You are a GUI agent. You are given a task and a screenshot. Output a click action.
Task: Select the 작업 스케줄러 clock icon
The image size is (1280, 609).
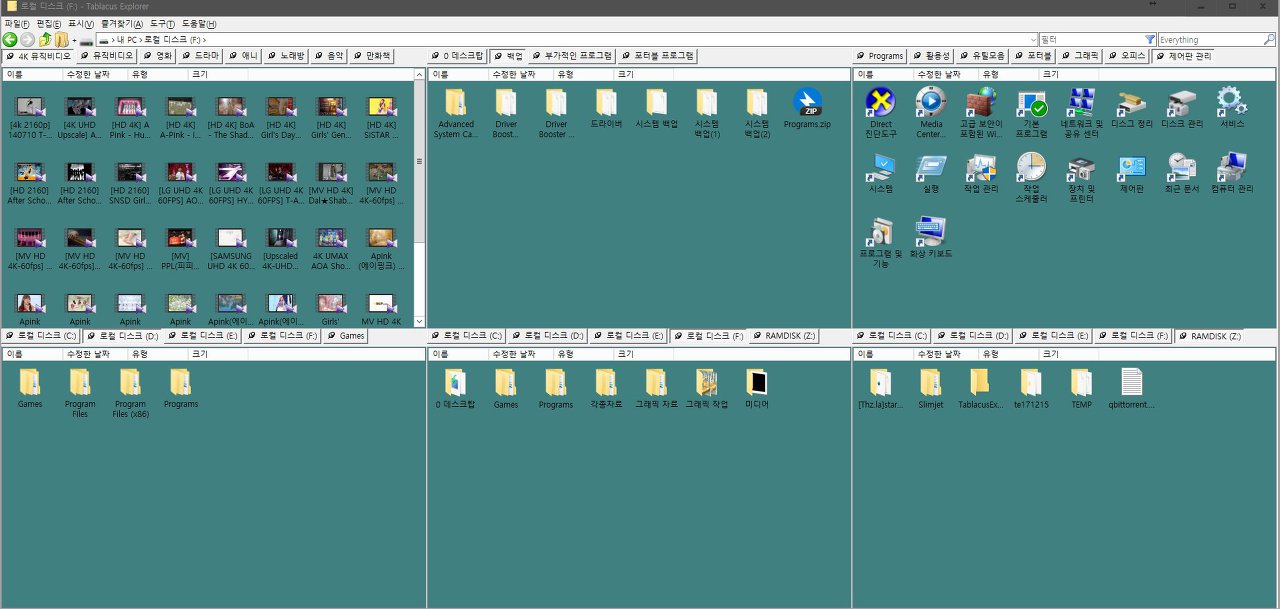(x=1031, y=167)
